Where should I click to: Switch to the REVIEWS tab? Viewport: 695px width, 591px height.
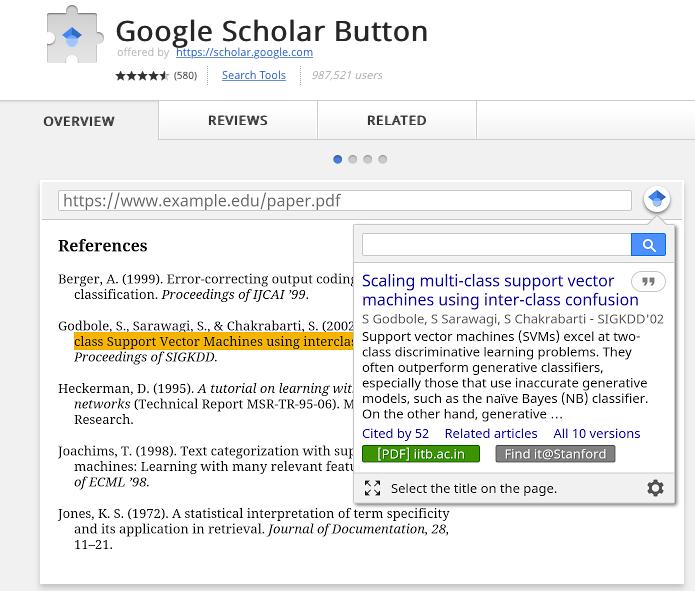[238, 120]
